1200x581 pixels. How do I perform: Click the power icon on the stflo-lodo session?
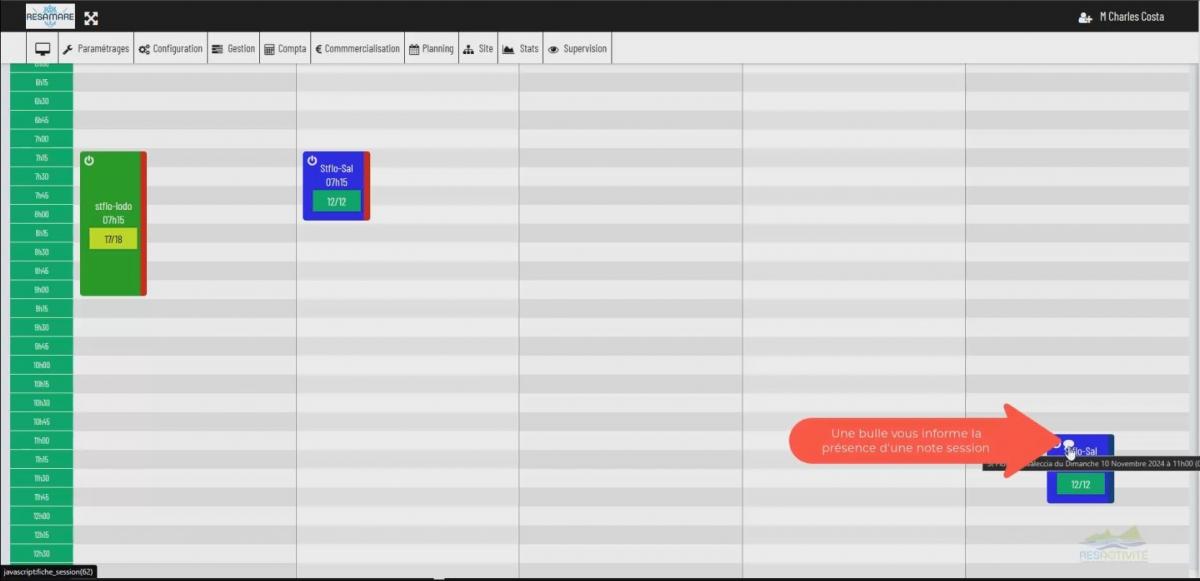pyautogui.click(x=89, y=161)
